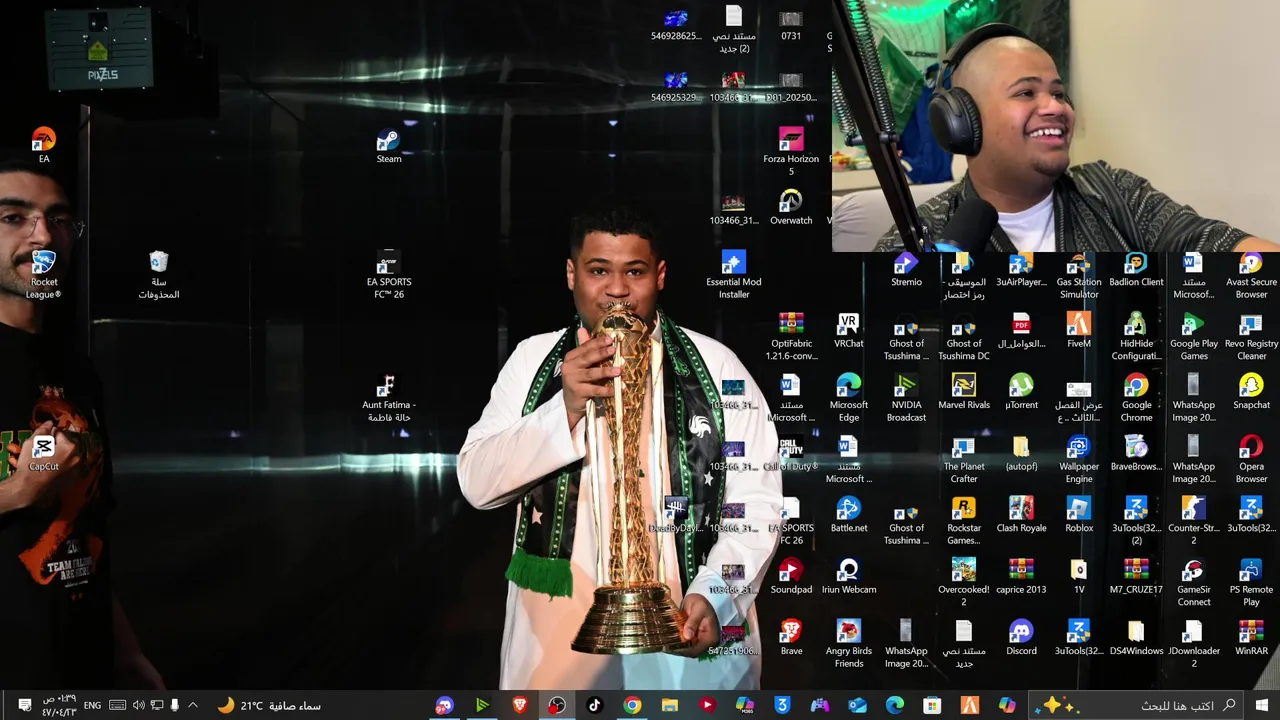This screenshot has width=1280, height=720.
Task: Open the Iriun Webcam shortcut
Action: (x=849, y=576)
